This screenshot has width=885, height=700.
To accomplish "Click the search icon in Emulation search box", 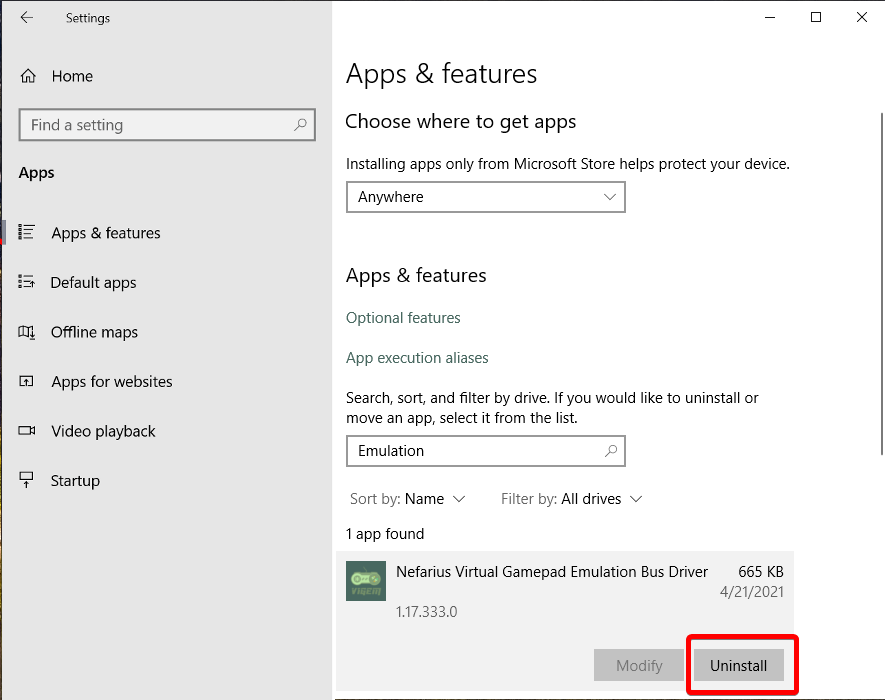I will click(x=611, y=450).
